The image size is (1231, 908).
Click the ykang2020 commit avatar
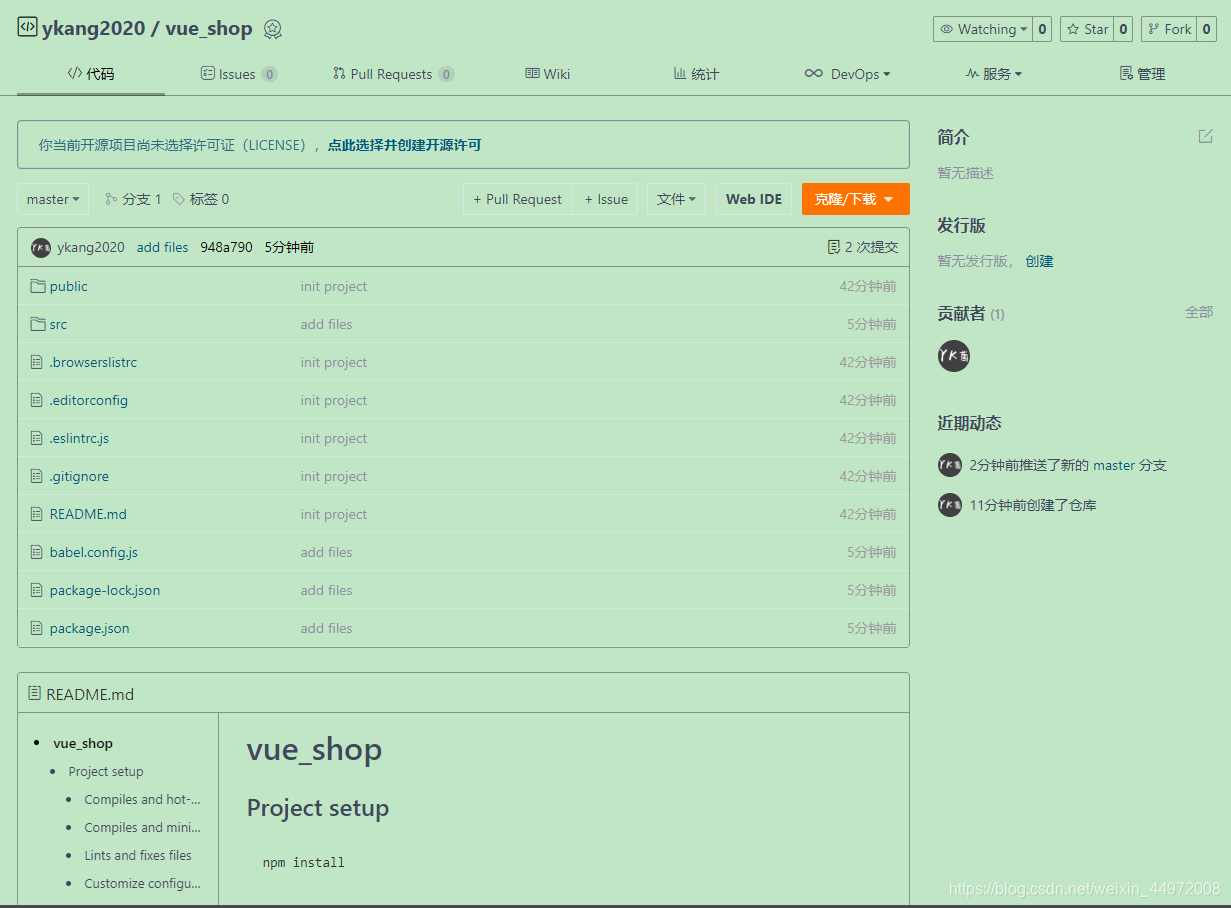click(x=41, y=247)
